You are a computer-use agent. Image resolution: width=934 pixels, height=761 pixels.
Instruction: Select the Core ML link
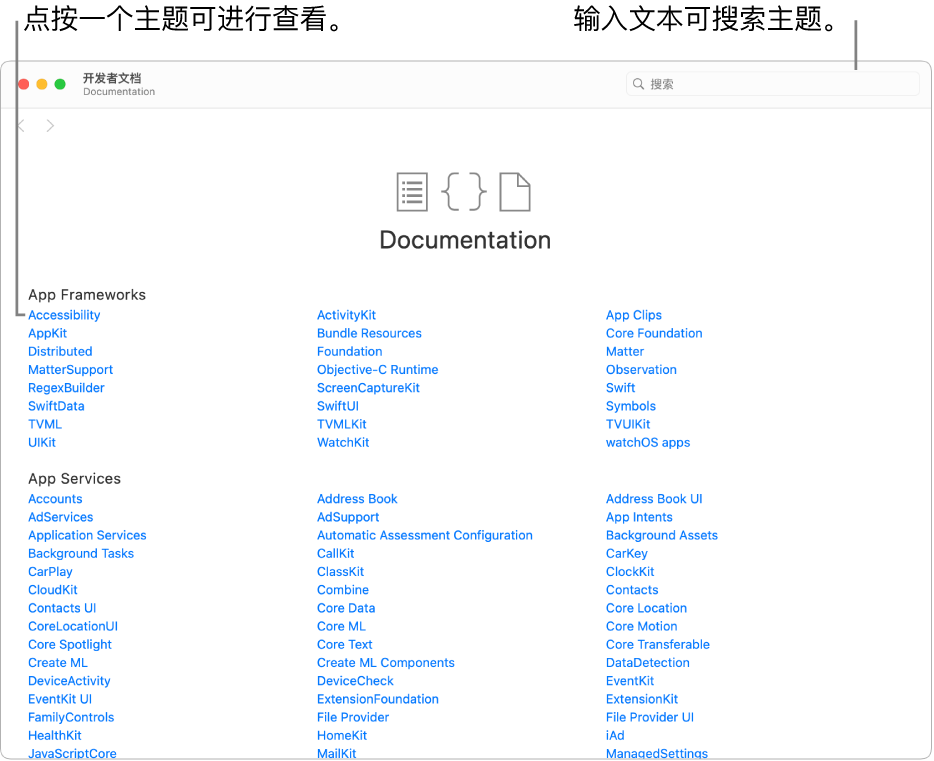(x=341, y=626)
